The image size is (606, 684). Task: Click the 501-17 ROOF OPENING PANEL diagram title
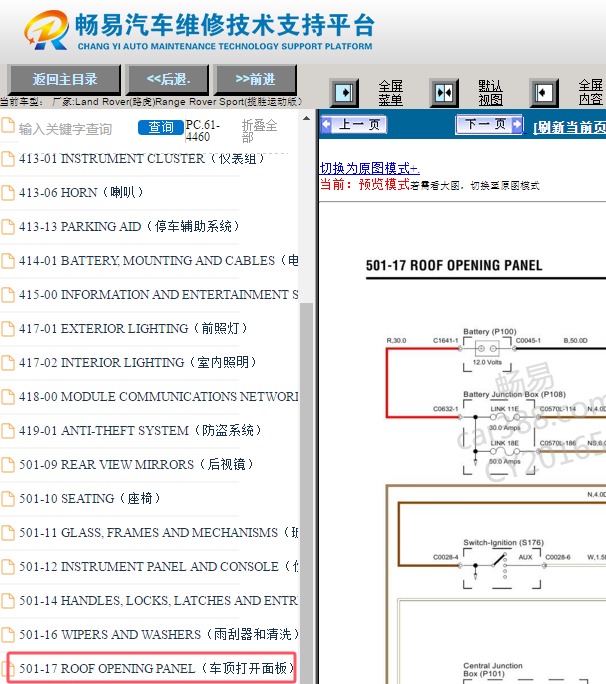454,265
